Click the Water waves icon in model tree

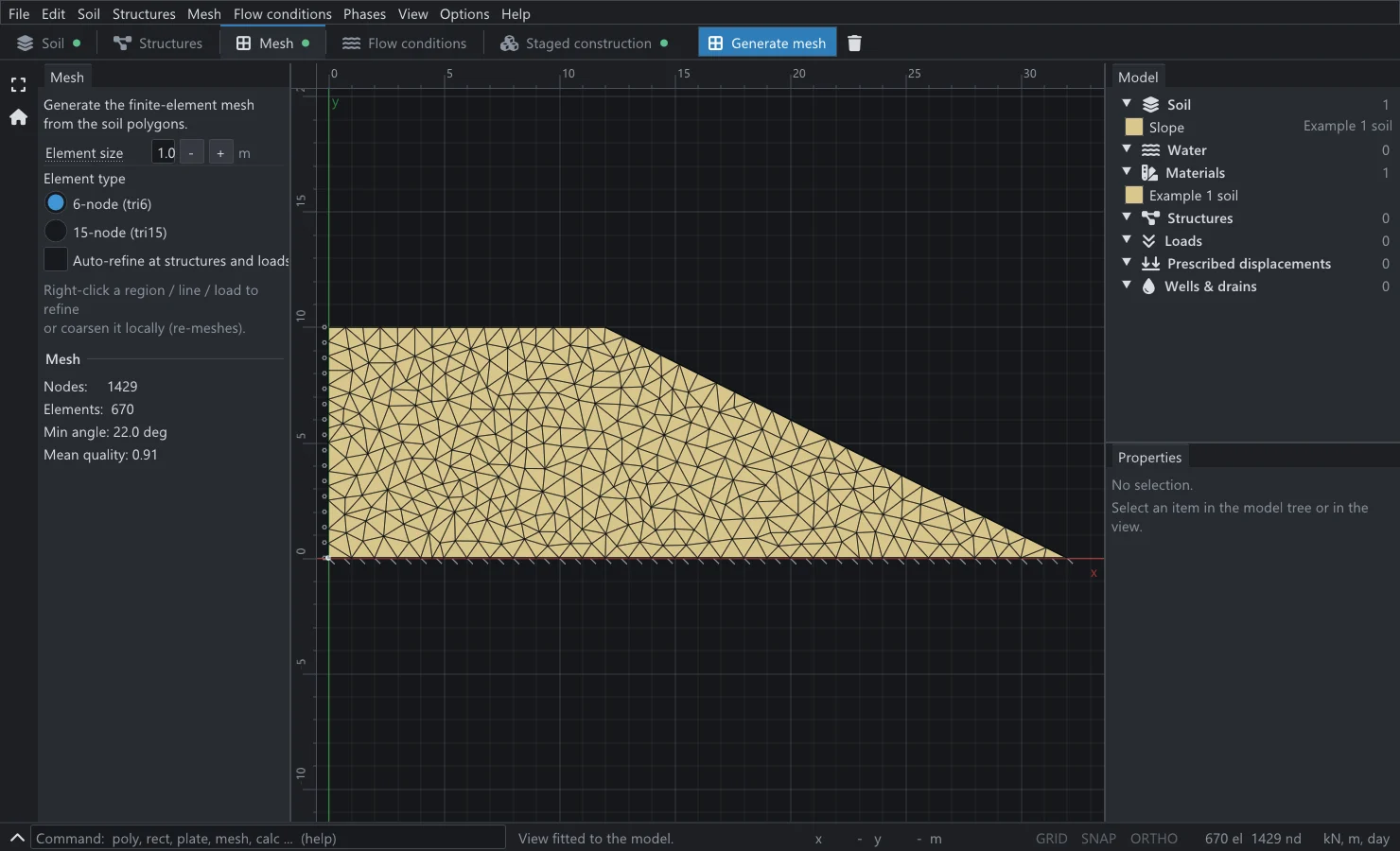[1150, 150]
